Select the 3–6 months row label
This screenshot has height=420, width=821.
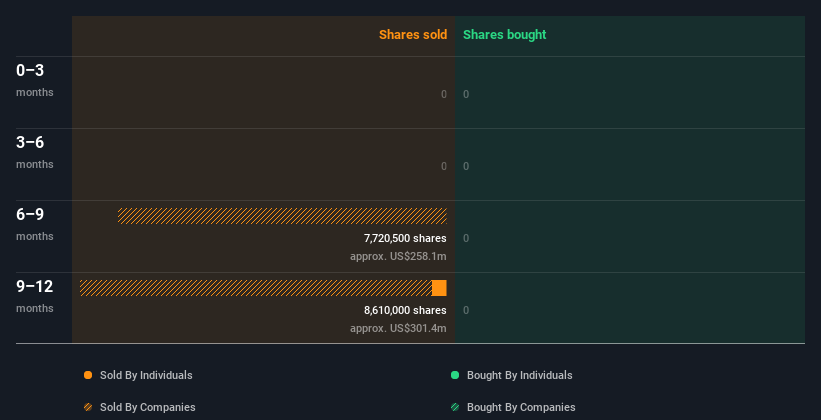(x=35, y=152)
